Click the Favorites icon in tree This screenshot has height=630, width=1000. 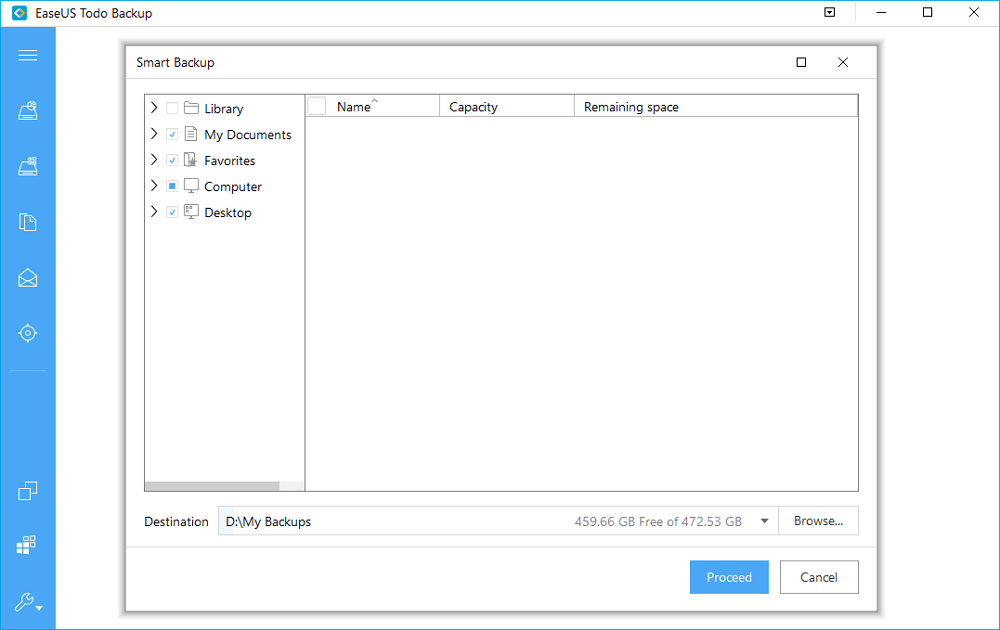(190, 160)
